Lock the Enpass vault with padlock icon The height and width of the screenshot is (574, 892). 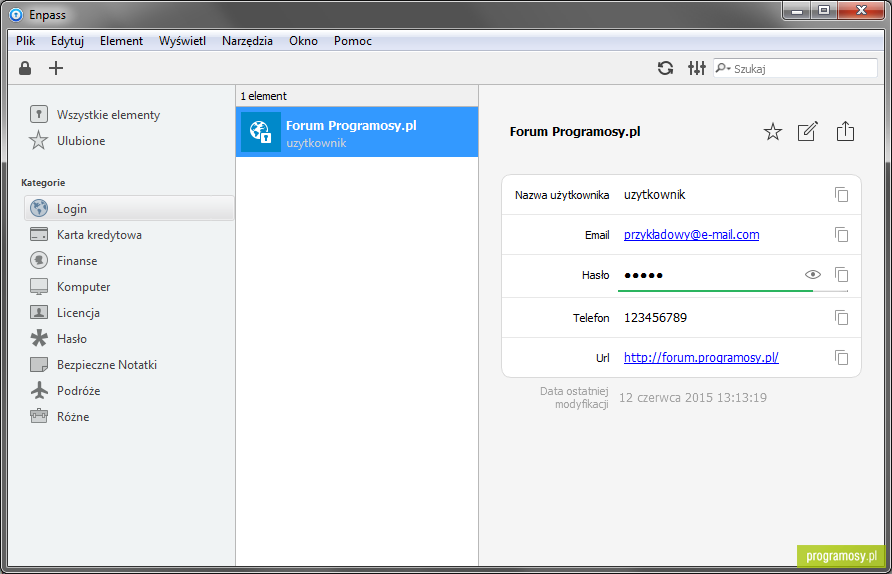25,68
